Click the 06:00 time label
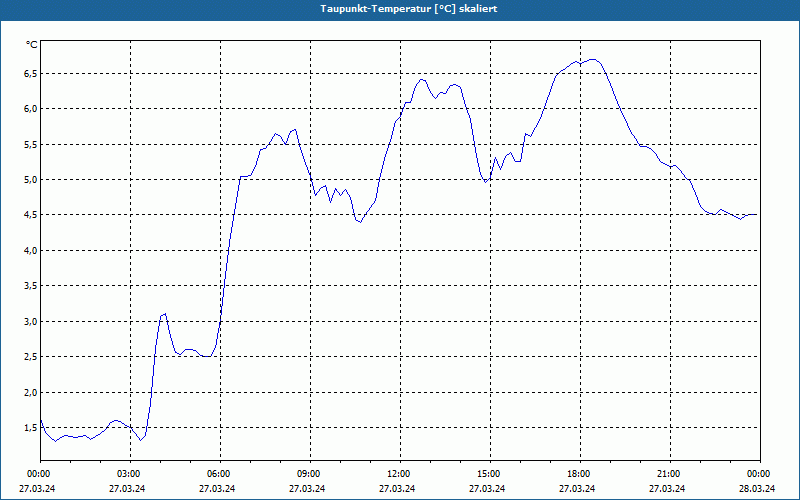 [220, 474]
